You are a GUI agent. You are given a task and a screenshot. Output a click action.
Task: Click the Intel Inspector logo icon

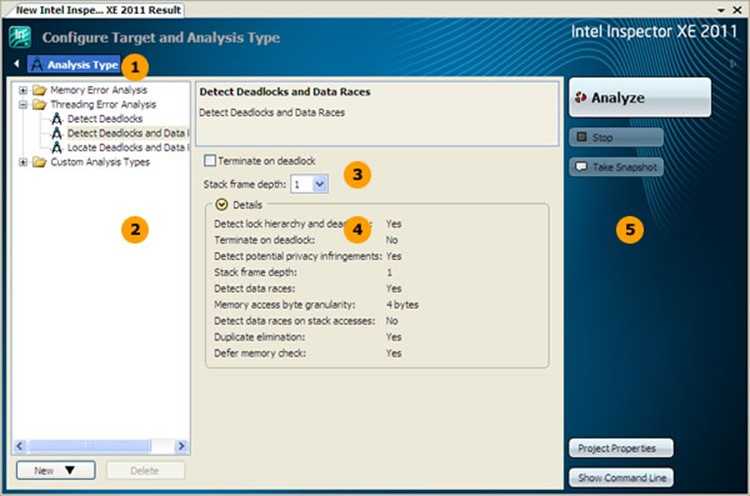[20, 37]
